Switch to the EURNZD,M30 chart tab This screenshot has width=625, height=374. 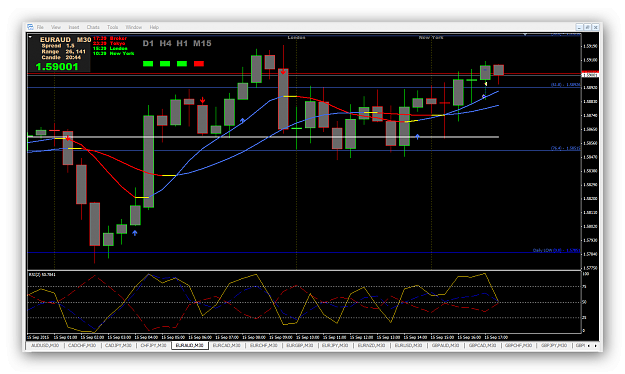(371, 345)
